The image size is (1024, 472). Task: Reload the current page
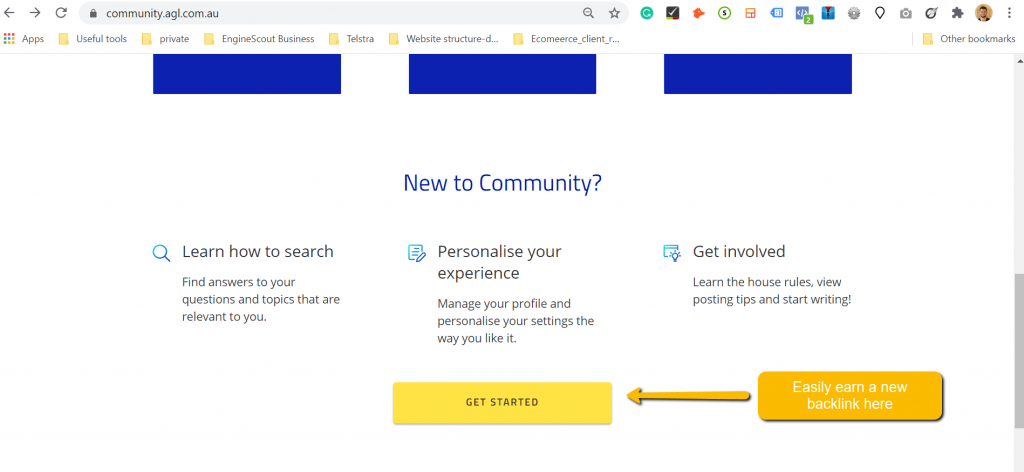coord(61,13)
